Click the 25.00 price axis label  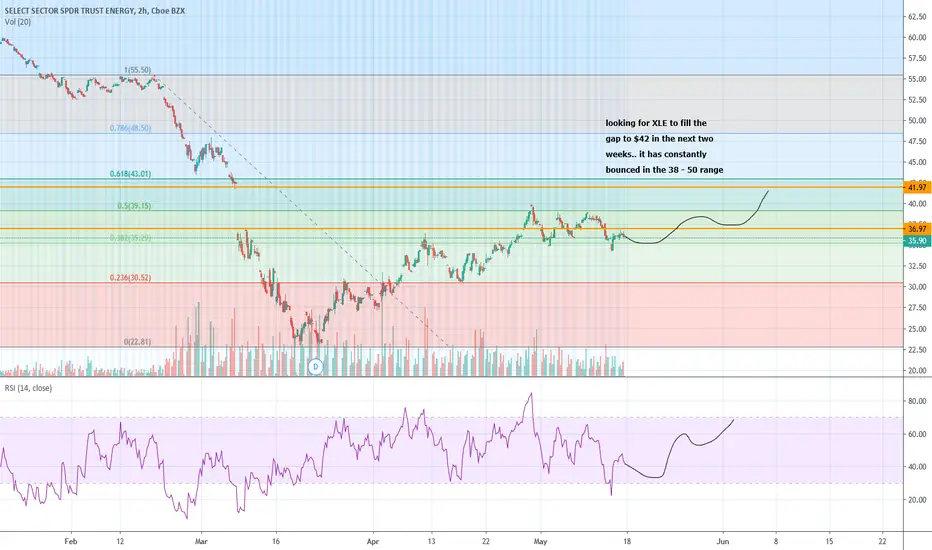(917, 329)
